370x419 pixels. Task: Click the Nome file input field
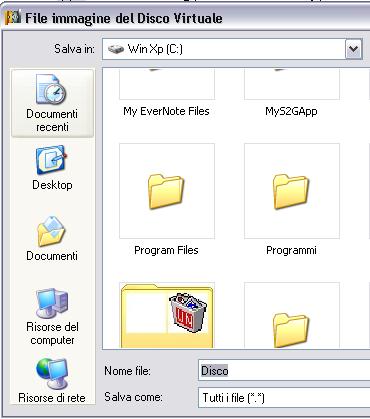[284, 371]
